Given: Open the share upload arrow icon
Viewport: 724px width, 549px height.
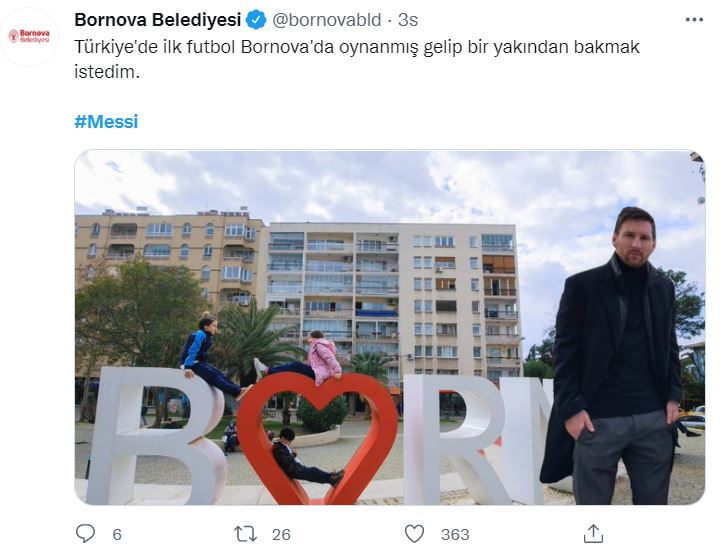Looking at the screenshot, I should 593,533.
